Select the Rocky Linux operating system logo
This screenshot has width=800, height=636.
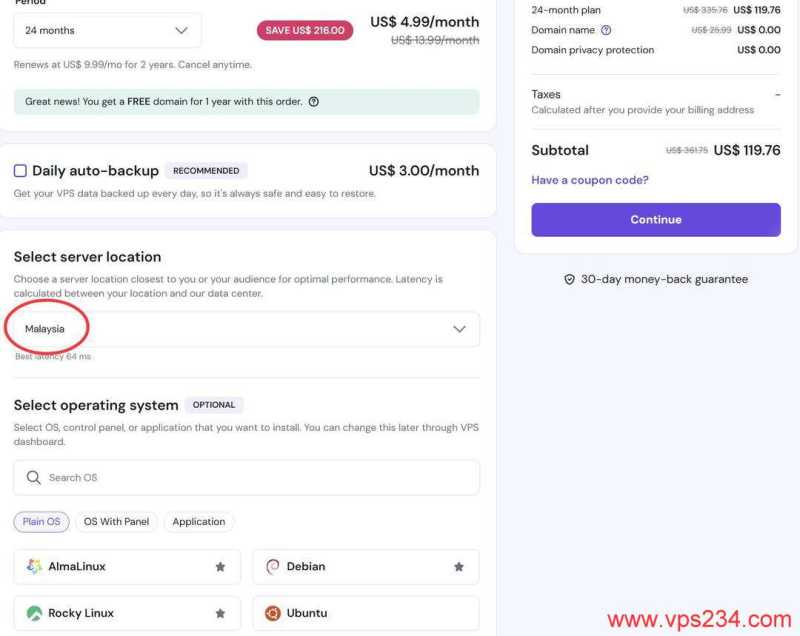[x=31, y=613]
